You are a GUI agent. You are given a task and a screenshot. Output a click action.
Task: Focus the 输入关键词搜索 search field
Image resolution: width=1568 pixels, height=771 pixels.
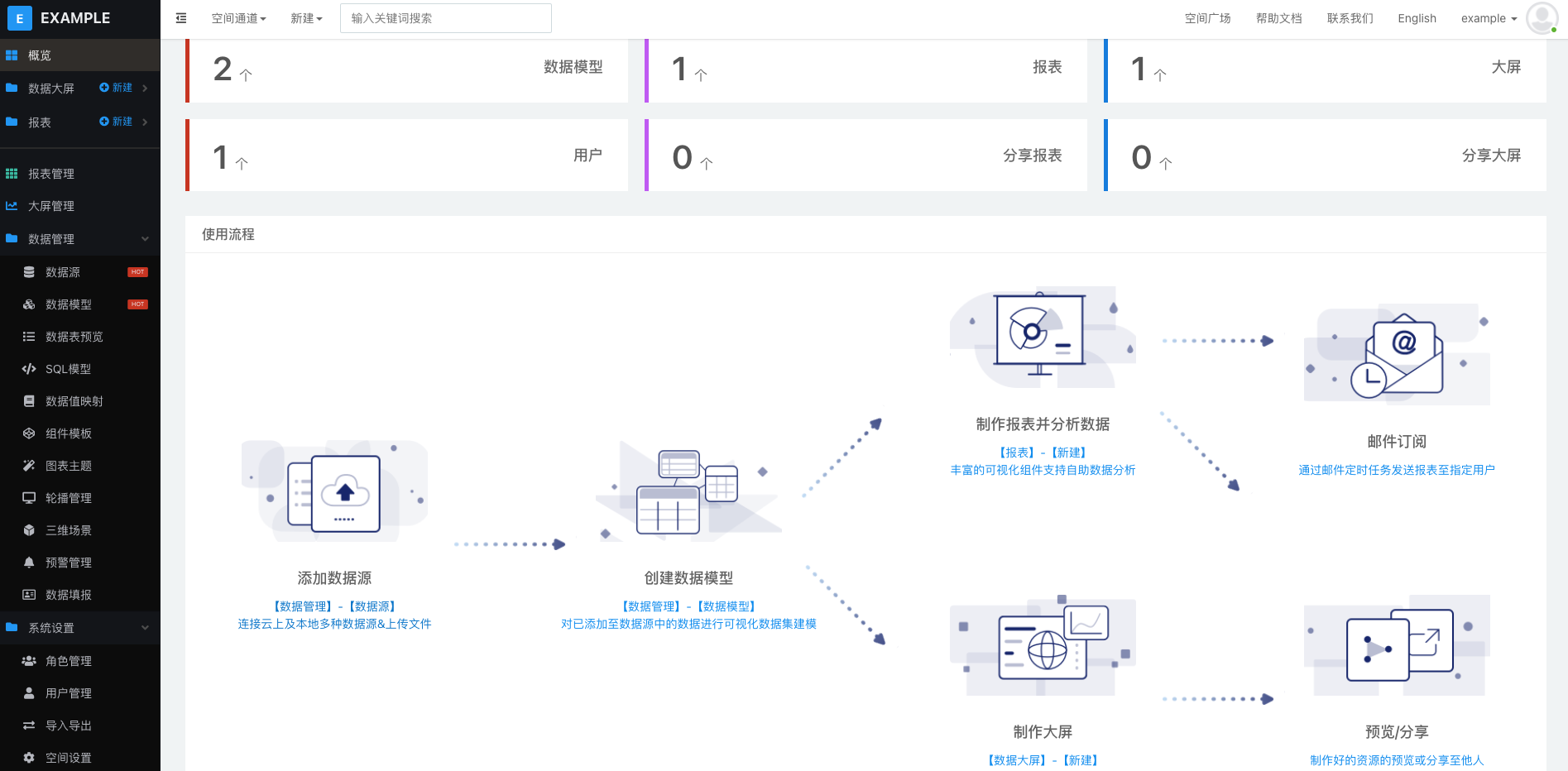[x=445, y=18]
